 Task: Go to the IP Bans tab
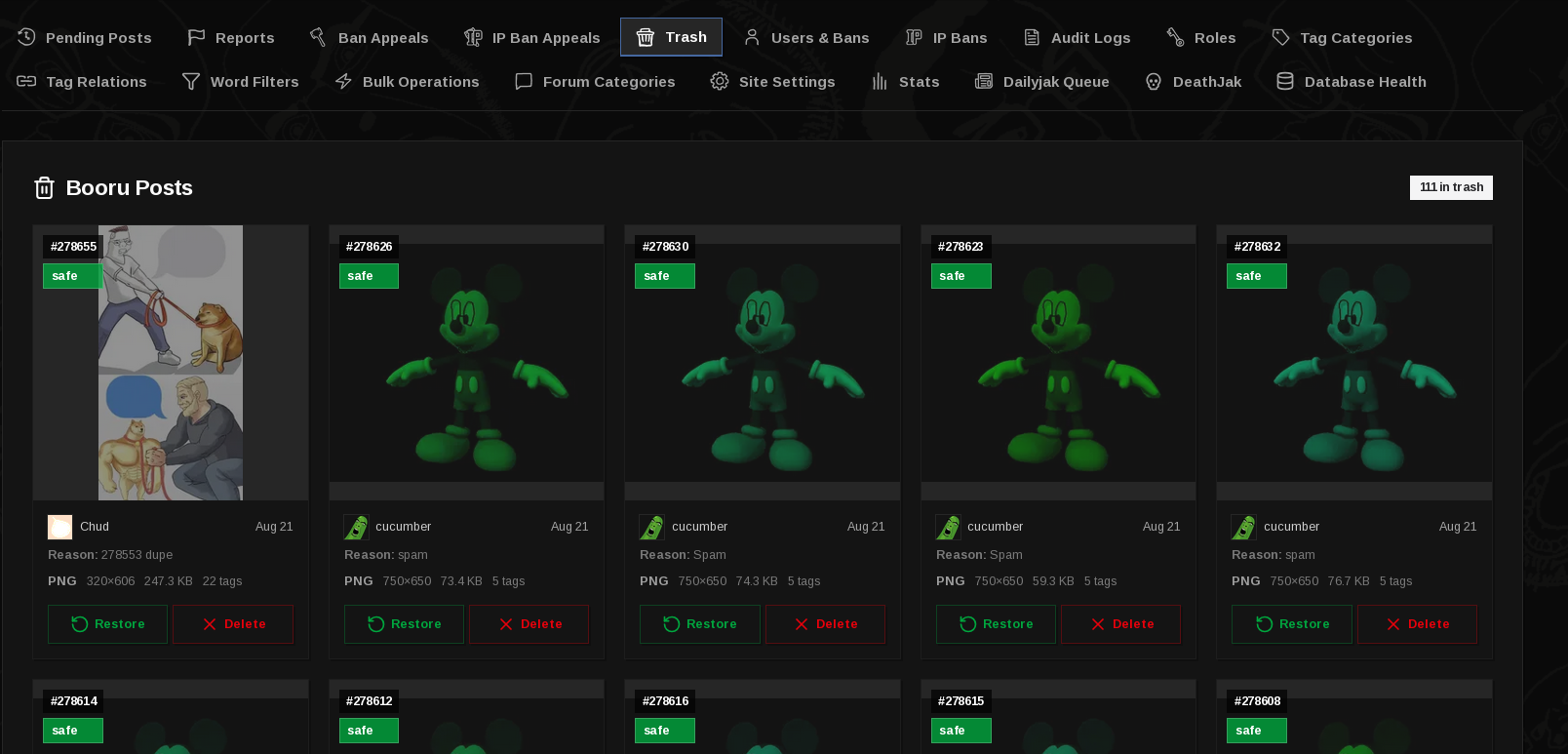coord(946,37)
